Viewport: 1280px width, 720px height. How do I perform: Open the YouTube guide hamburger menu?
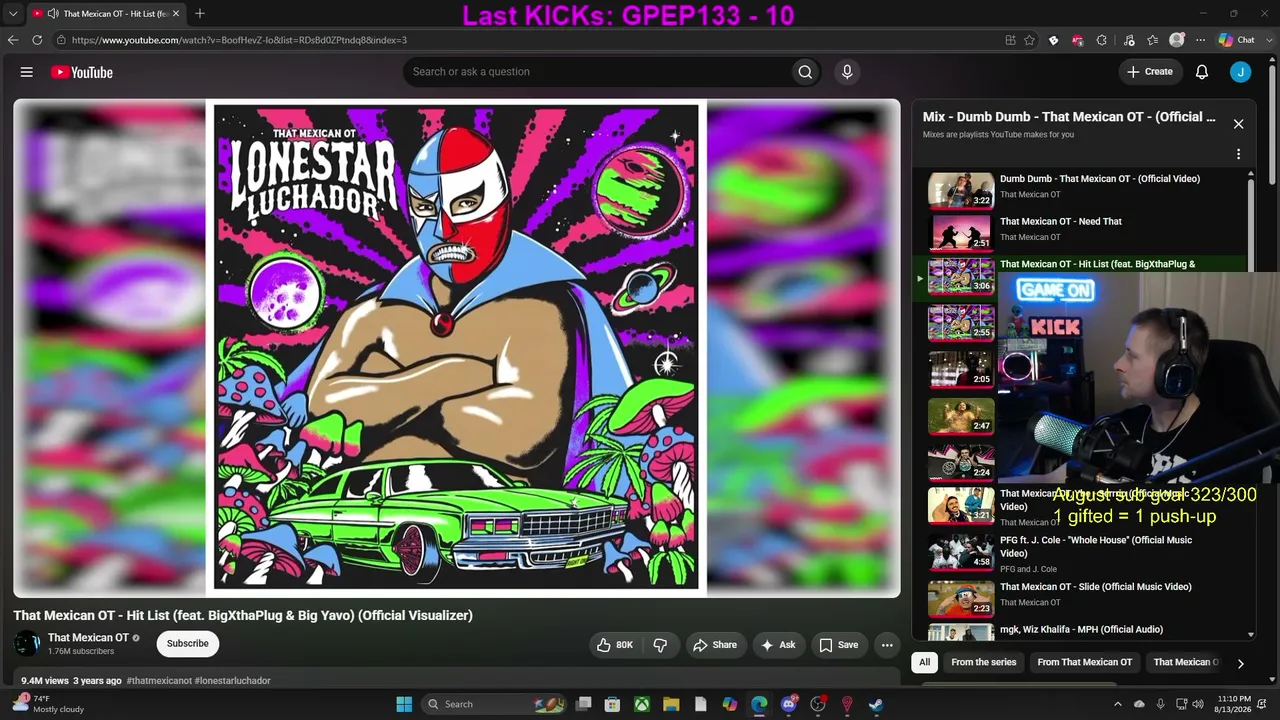click(x=27, y=72)
